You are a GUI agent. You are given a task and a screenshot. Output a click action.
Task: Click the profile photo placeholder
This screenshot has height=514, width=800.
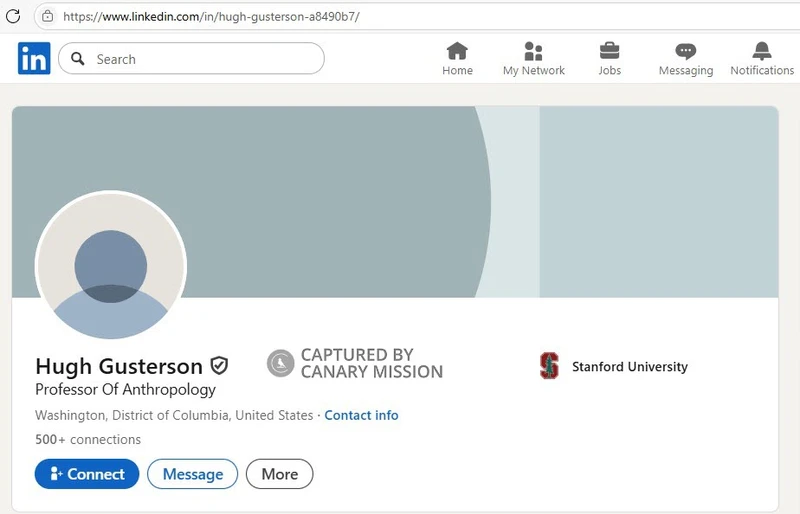(111, 265)
